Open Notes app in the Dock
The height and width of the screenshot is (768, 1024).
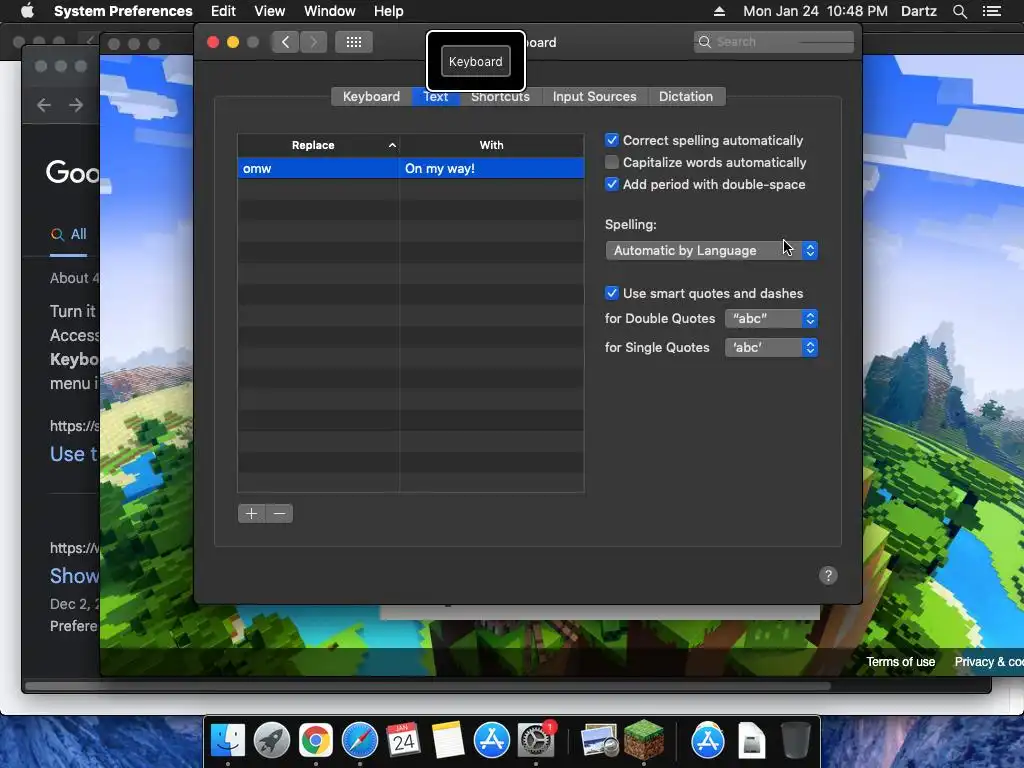point(447,741)
